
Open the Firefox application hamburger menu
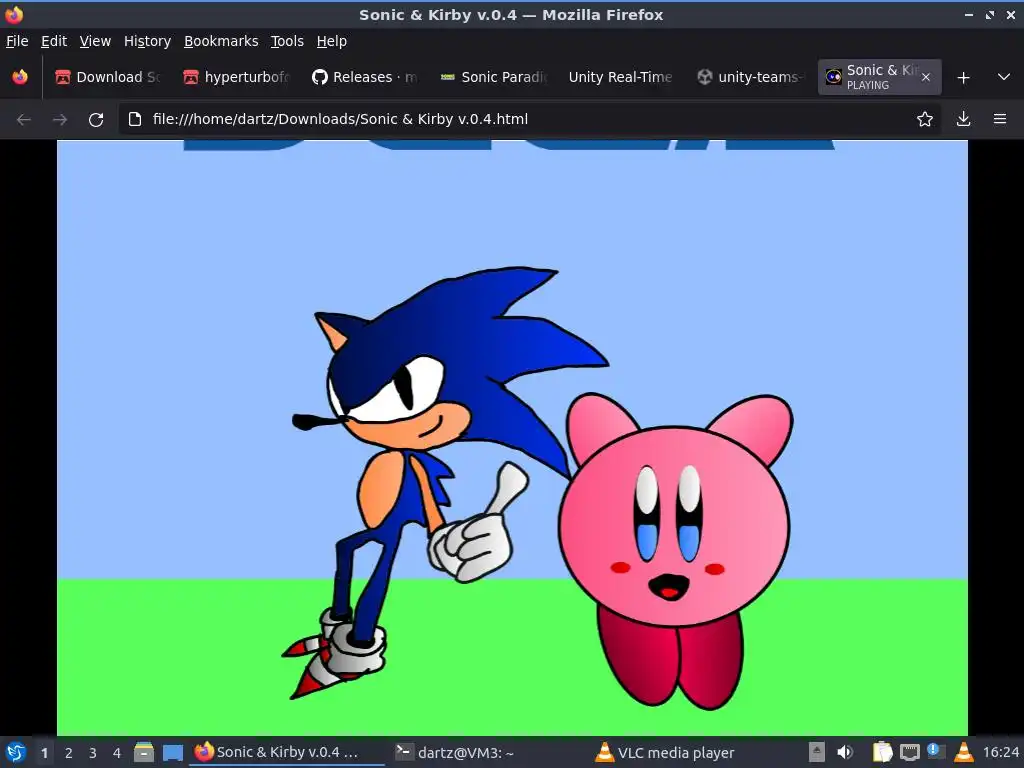[x=1000, y=120]
